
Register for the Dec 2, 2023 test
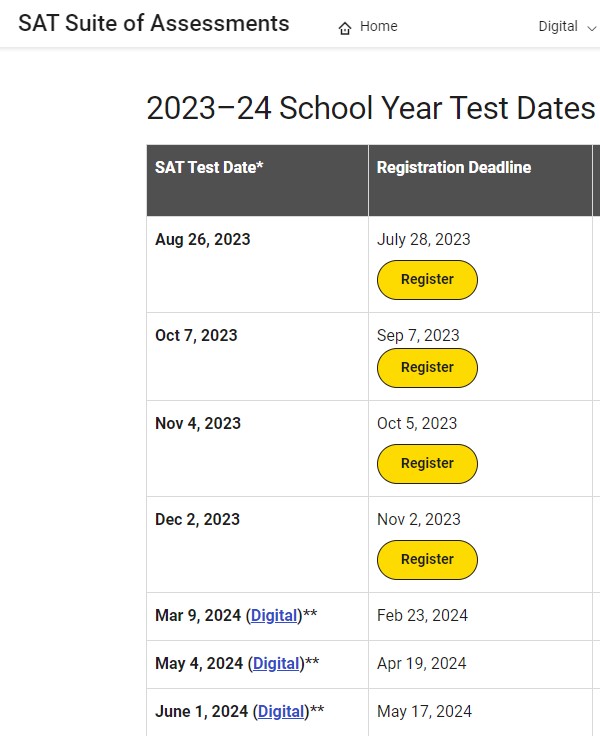coord(427,560)
